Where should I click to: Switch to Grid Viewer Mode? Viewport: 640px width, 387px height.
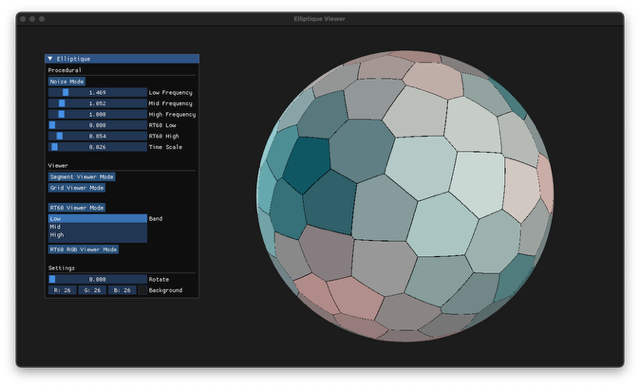pyautogui.click(x=77, y=188)
